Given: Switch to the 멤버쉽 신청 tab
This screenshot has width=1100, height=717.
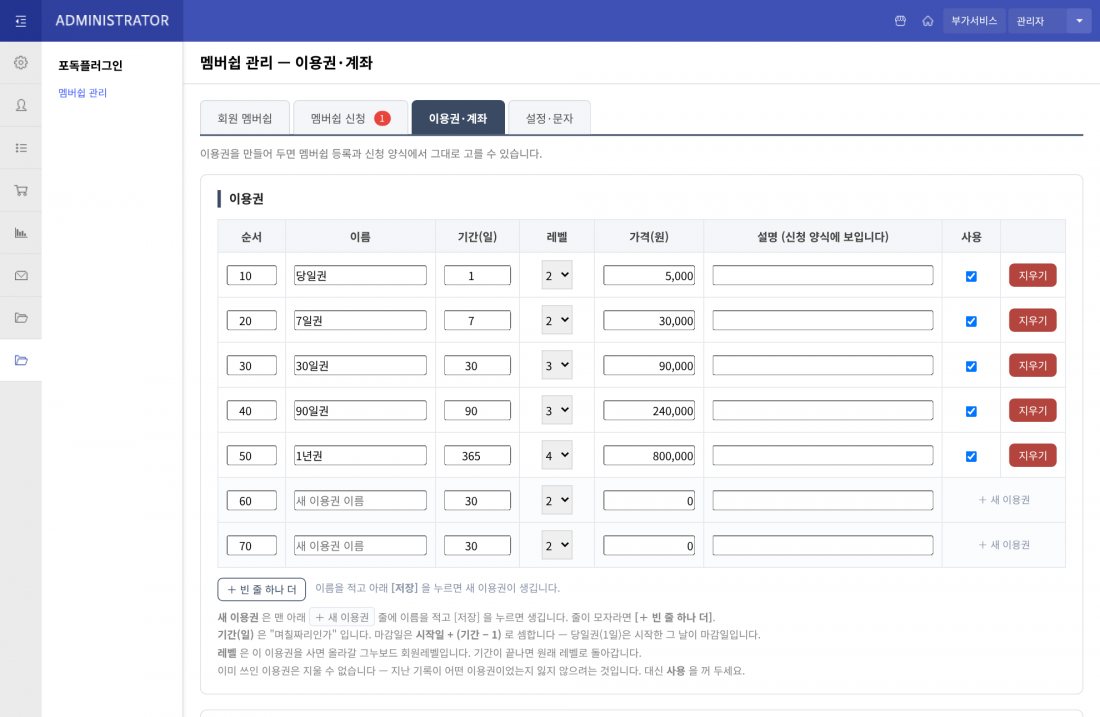Looking at the screenshot, I should 350,118.
